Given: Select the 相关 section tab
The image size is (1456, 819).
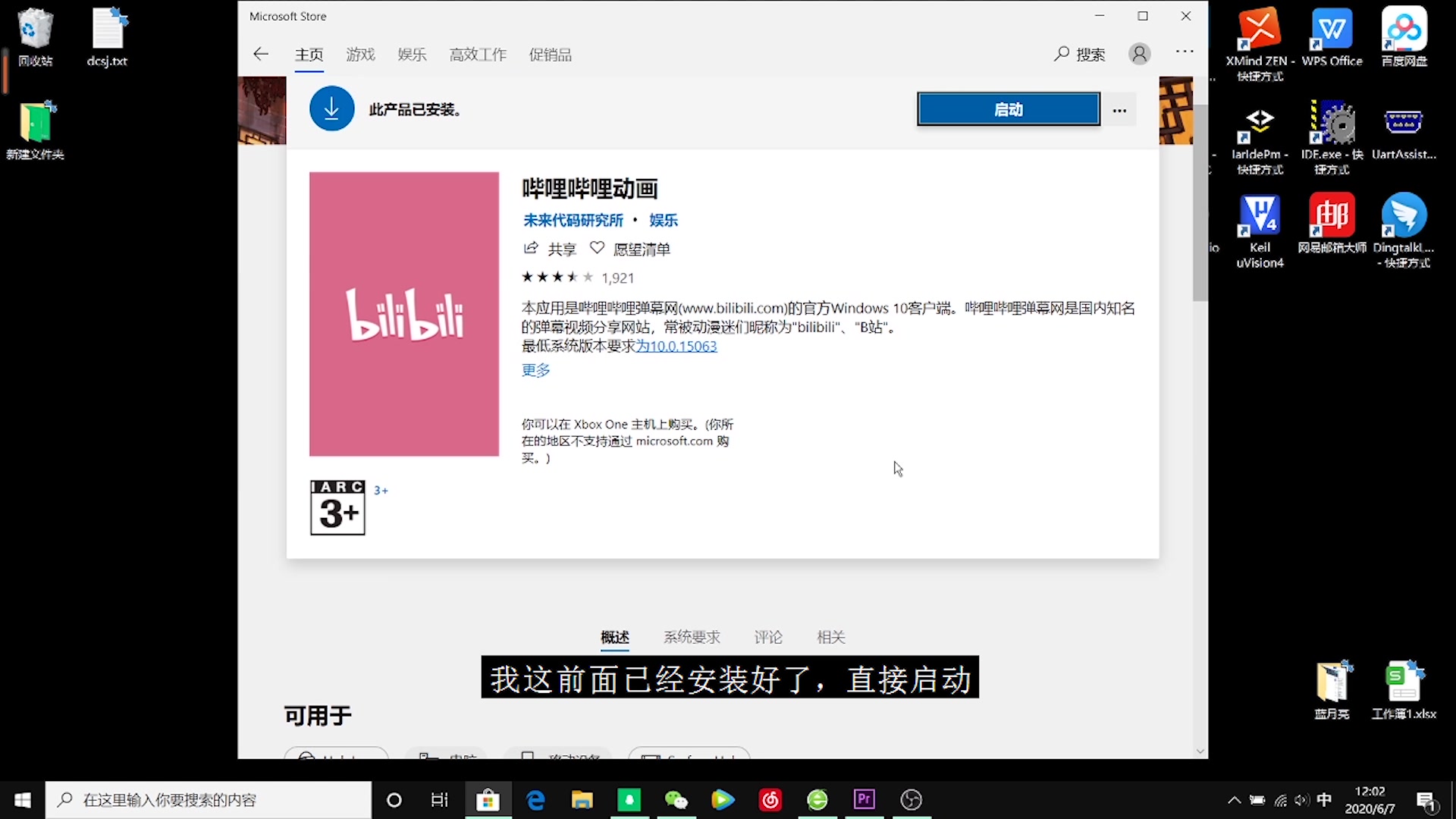Looking at the screenshot, I should click(831, 637).
